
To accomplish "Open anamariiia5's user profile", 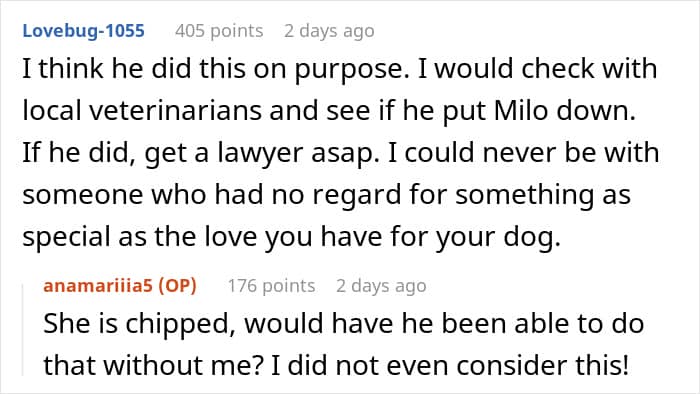I will click(98, 286).
